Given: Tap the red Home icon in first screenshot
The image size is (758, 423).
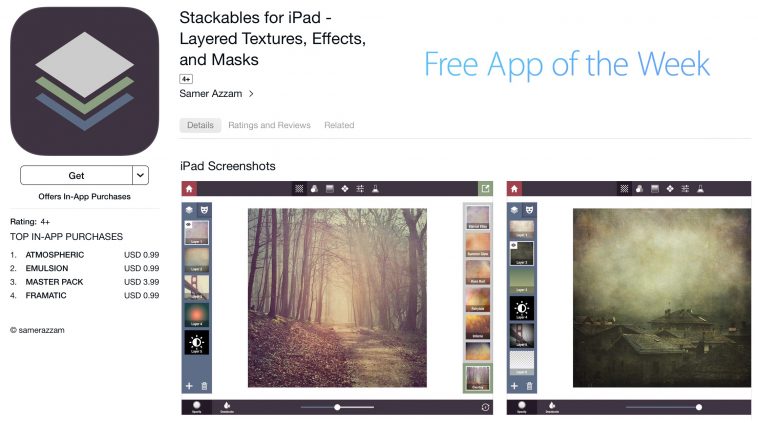Looking at the screenshot, I should (189, 189).
